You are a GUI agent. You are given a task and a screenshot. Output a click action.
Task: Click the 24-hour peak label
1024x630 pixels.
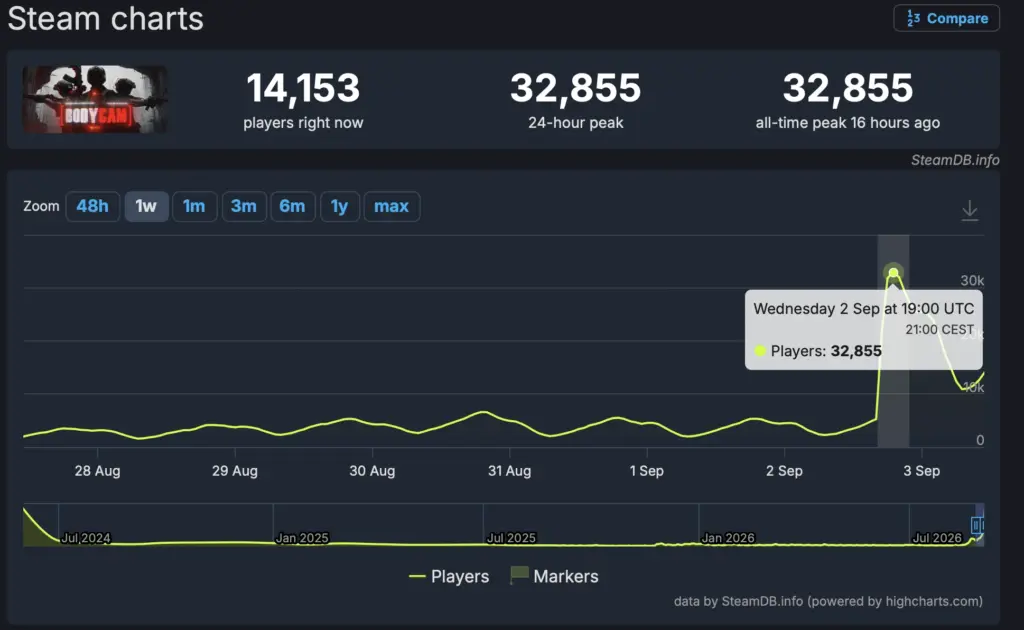575,123
